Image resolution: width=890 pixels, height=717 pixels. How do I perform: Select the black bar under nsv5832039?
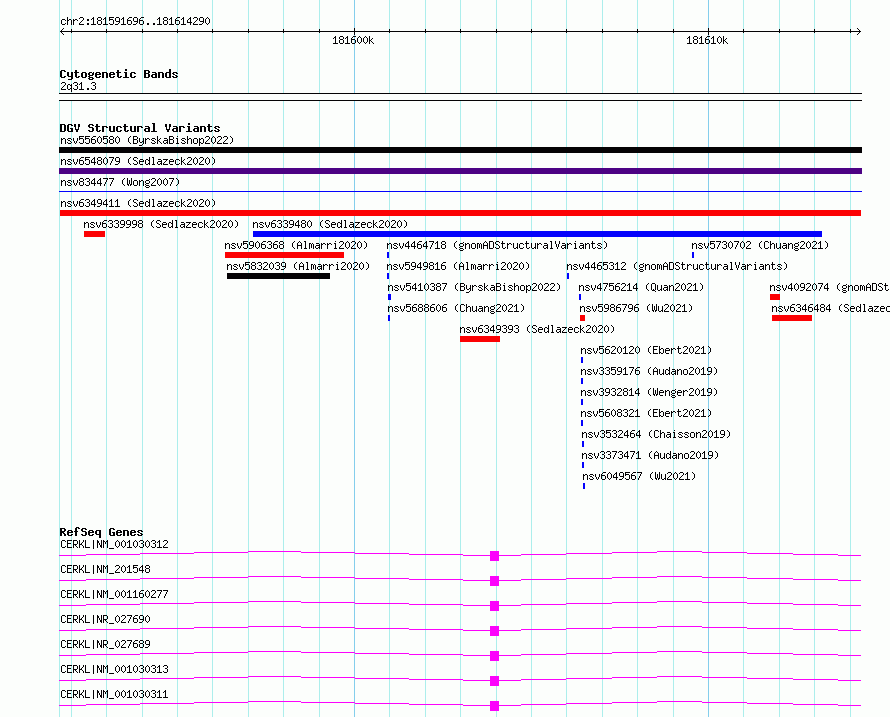[278, 276]
